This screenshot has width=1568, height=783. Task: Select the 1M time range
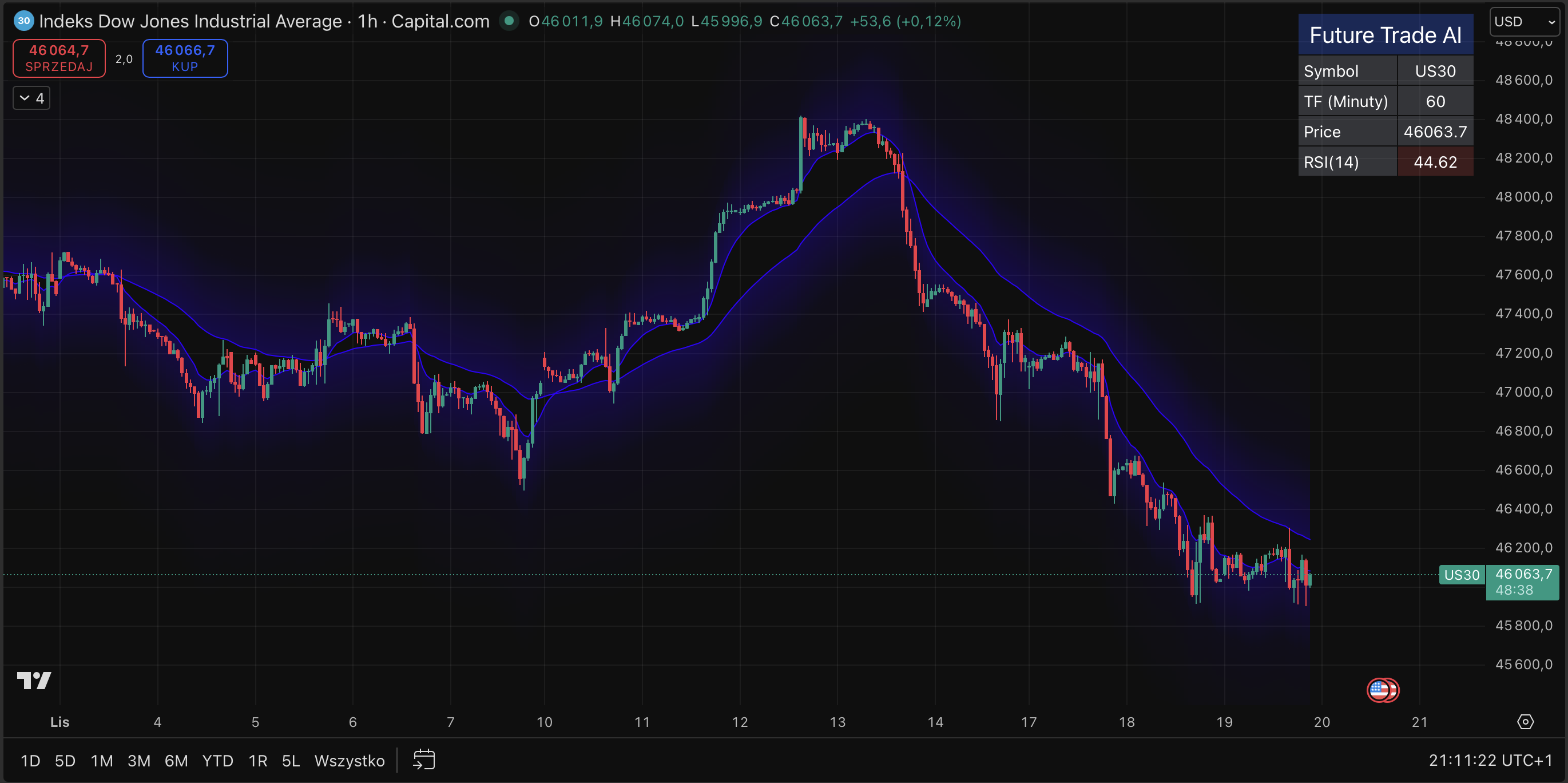click(102, 761)
